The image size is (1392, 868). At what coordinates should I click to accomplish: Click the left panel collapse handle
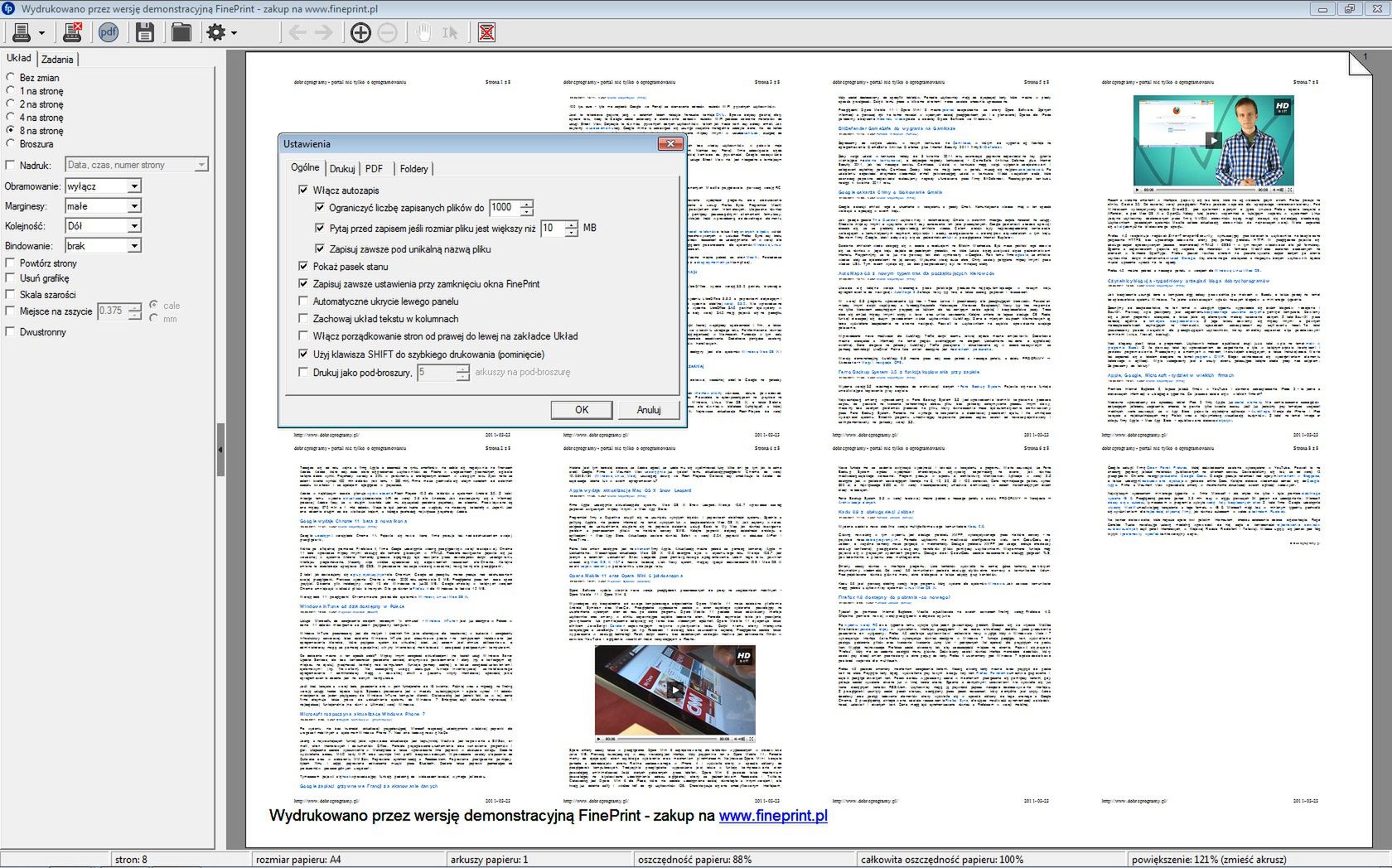point(220,450)
